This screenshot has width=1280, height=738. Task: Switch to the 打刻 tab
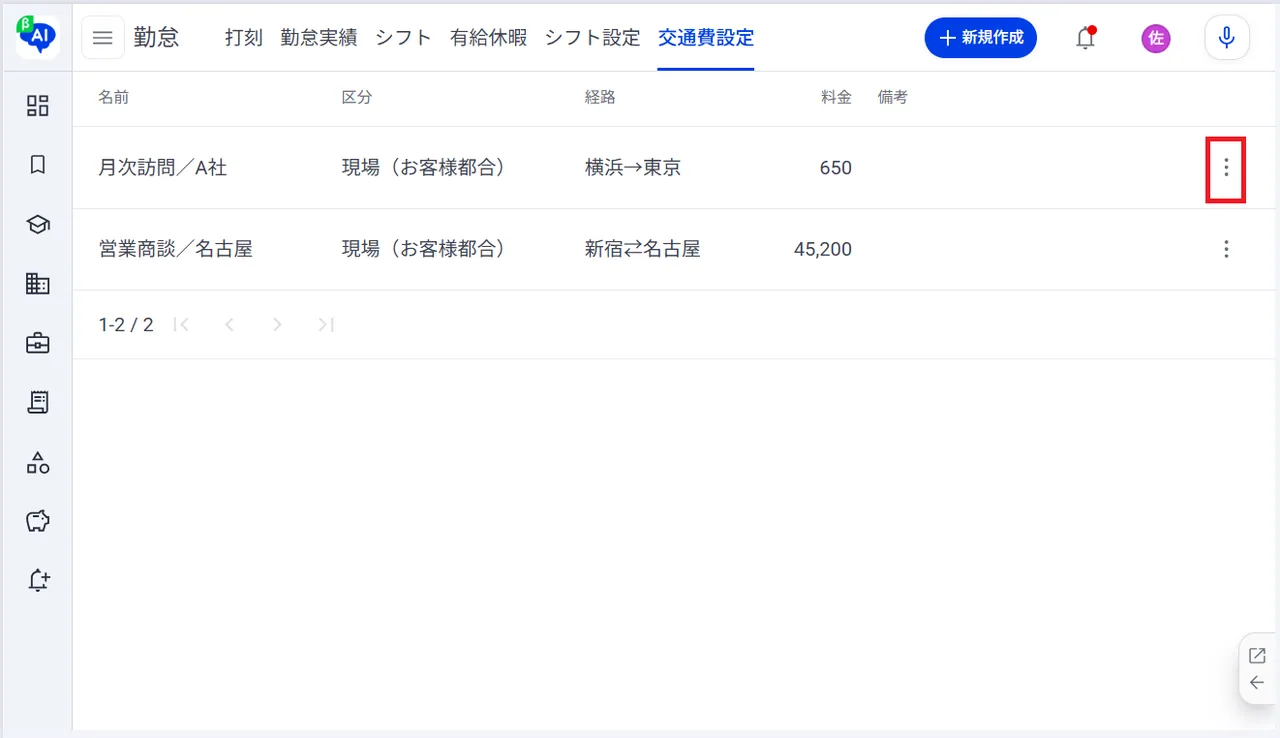pyautogui.click(x=244, y=38)
